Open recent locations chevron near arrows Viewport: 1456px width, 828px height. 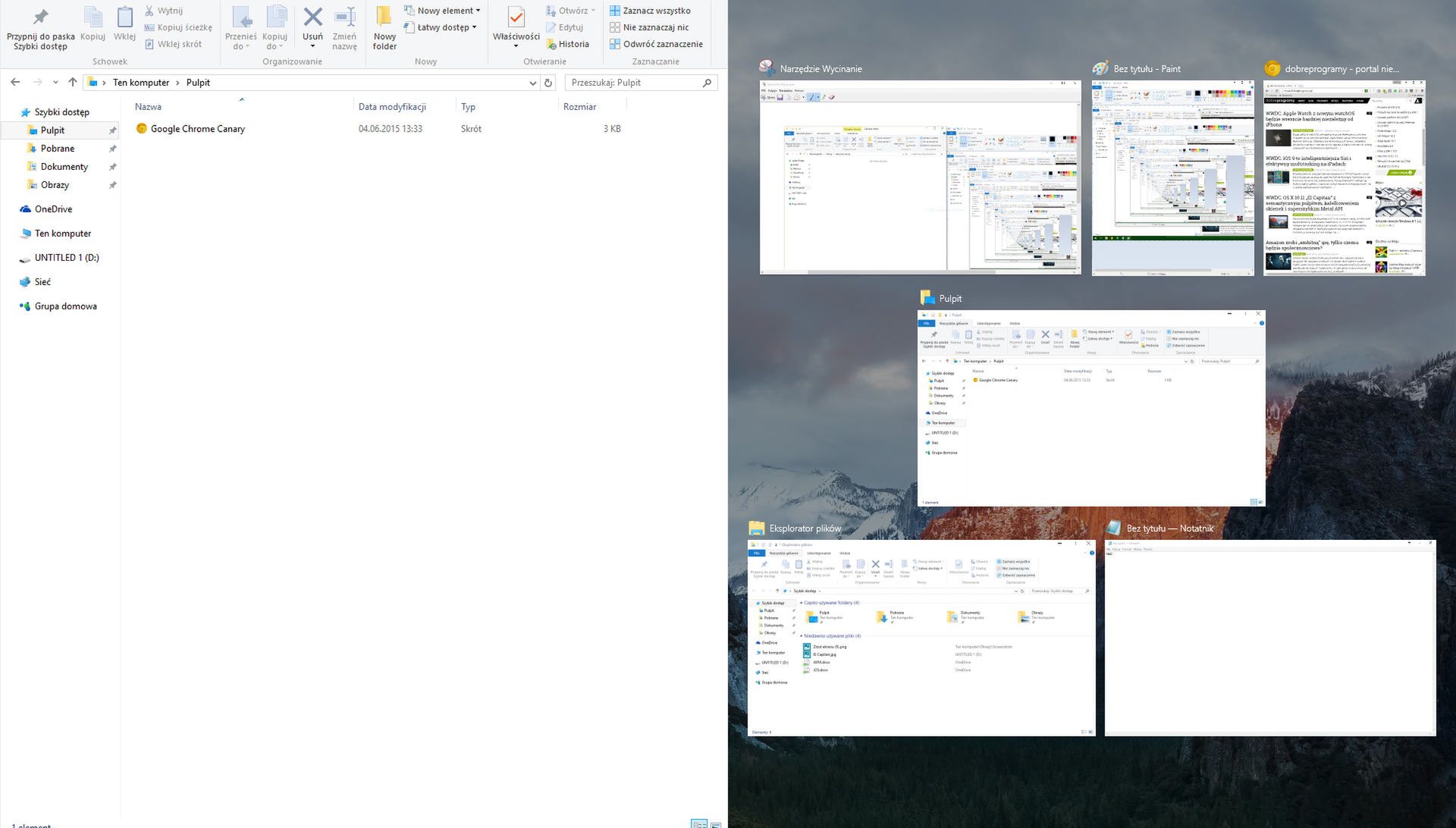(x=55, y=83)
